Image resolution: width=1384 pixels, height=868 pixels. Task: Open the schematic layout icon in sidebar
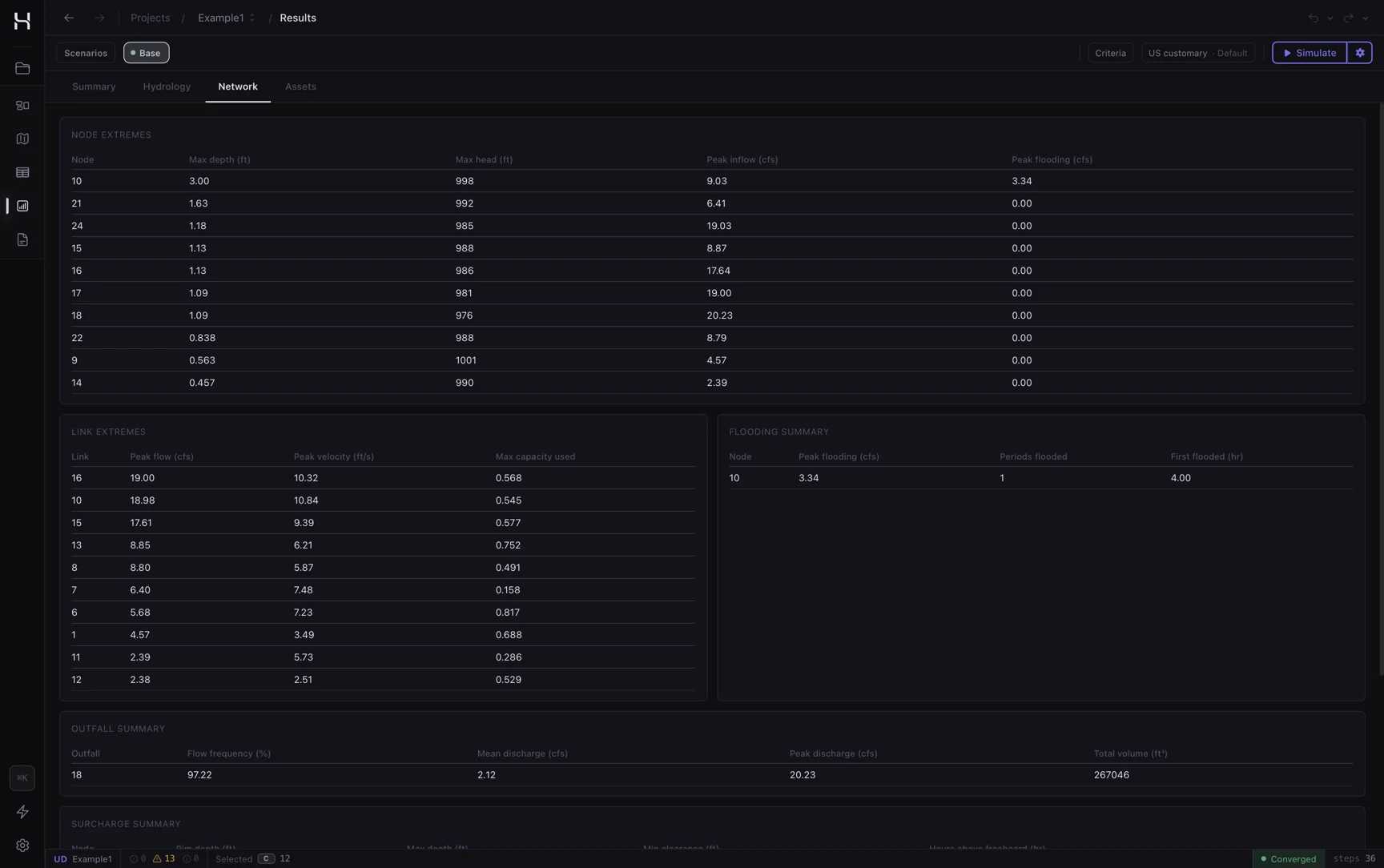point(22,106)
